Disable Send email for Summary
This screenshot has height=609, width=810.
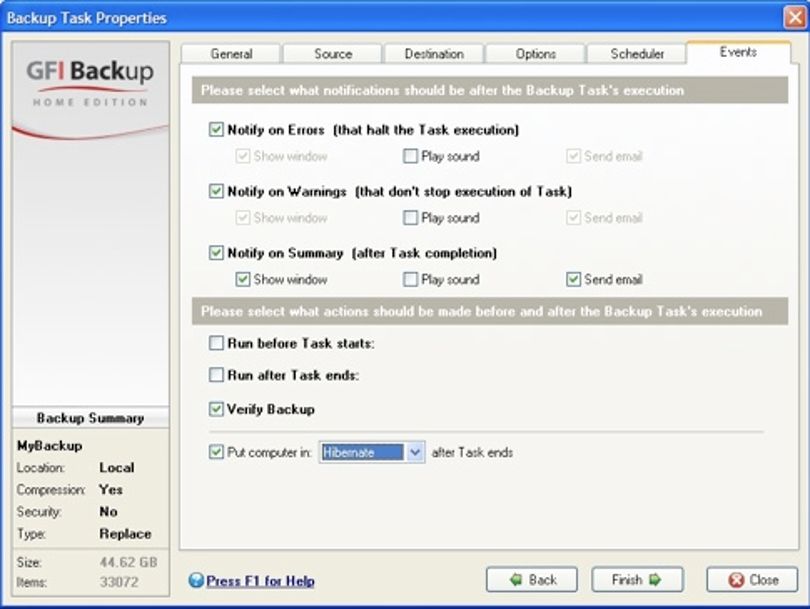tap(573, 279)
